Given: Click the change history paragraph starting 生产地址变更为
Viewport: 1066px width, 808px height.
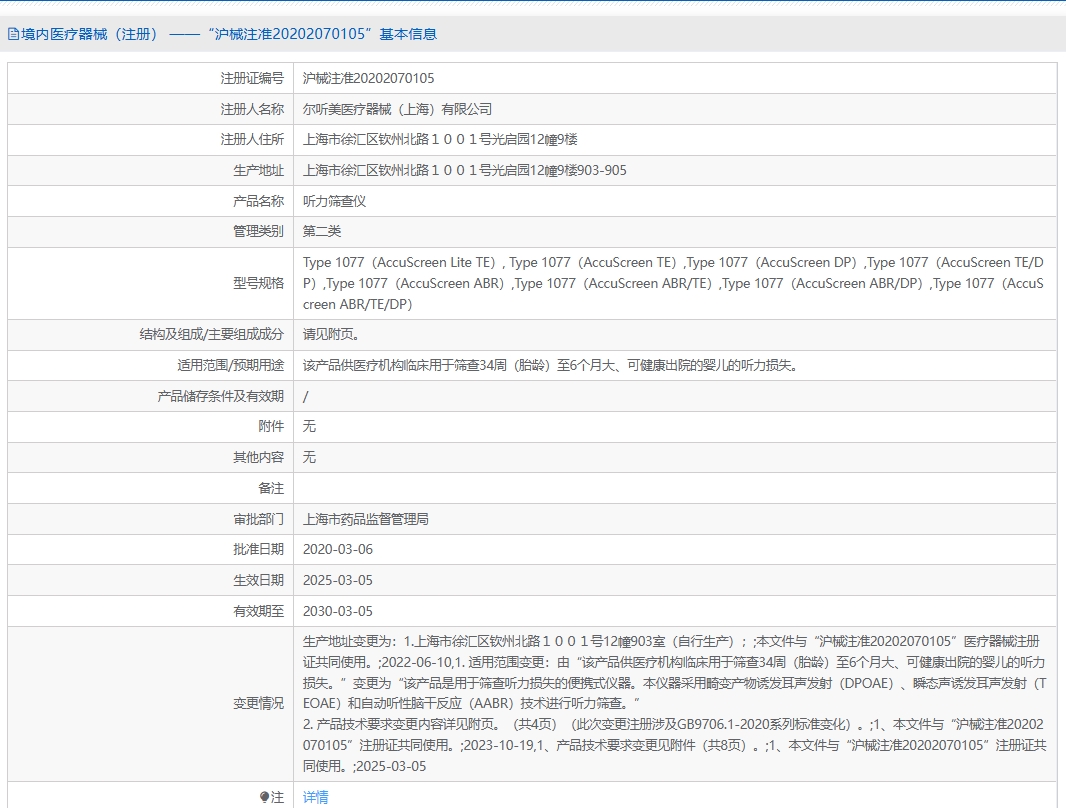Looking at the screenshot, I should tap(674, 703).
